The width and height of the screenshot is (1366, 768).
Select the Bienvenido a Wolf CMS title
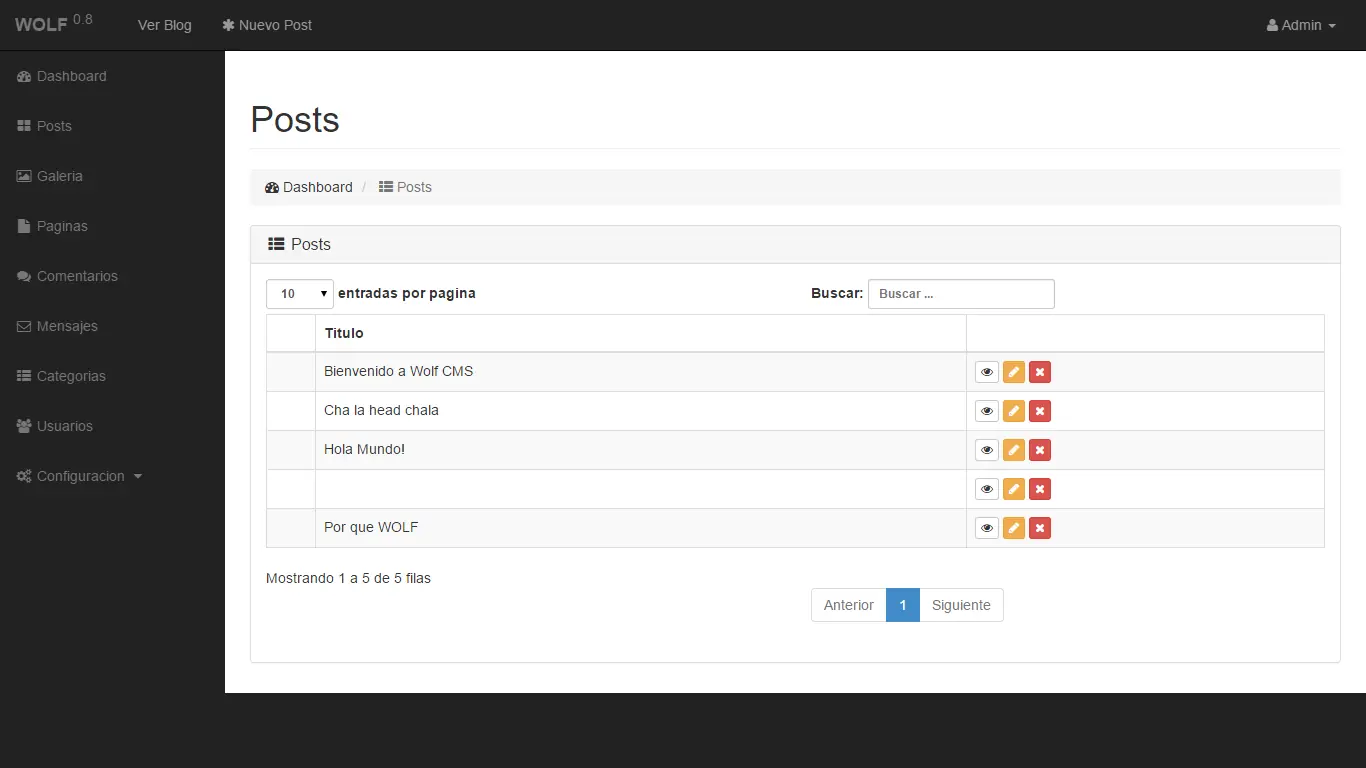[399, 371]
